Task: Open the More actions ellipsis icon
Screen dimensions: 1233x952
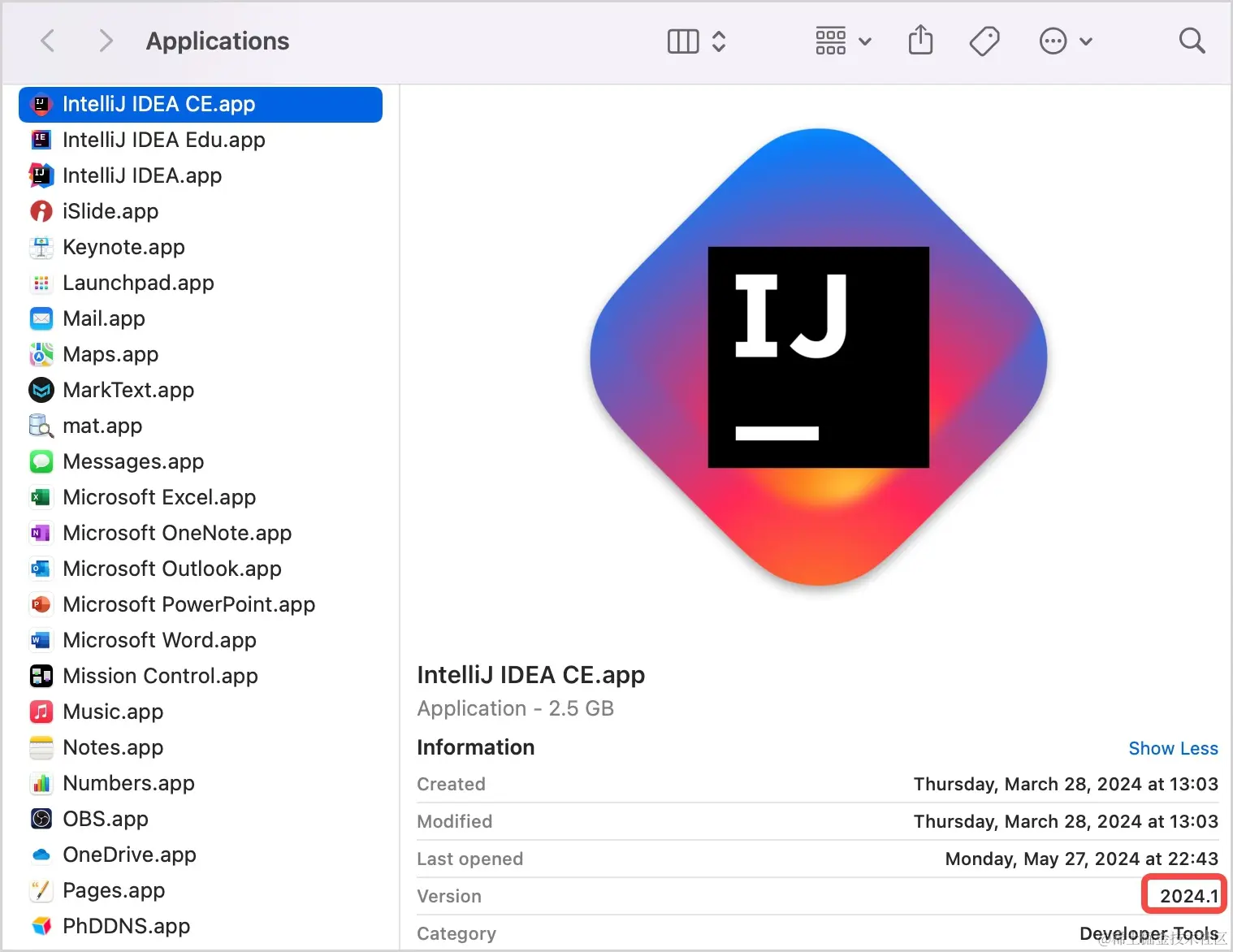Action: pyautogui.click(x=1053, y=41)
